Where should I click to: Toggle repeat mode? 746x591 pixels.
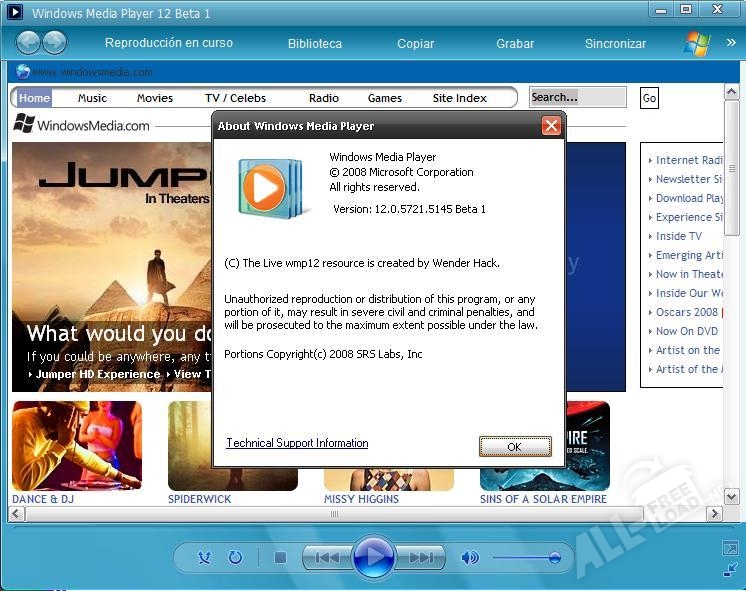236,557
